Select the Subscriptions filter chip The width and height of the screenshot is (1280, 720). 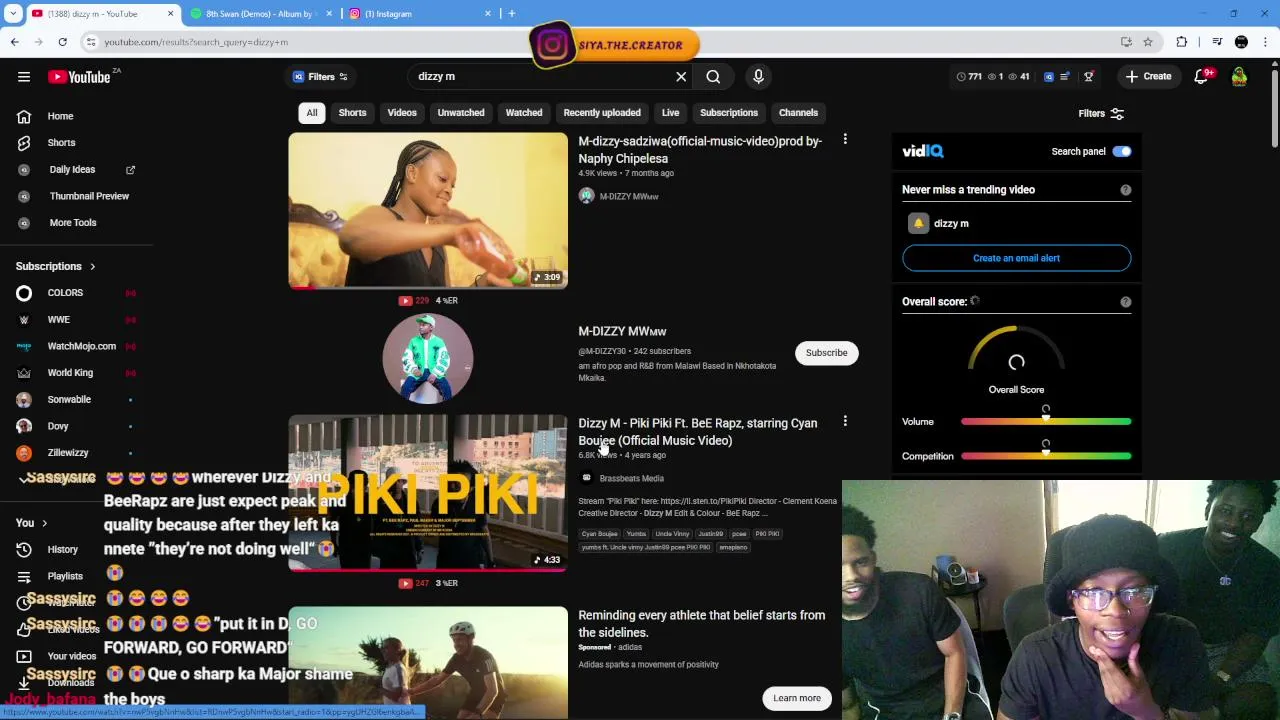point(729,113)
